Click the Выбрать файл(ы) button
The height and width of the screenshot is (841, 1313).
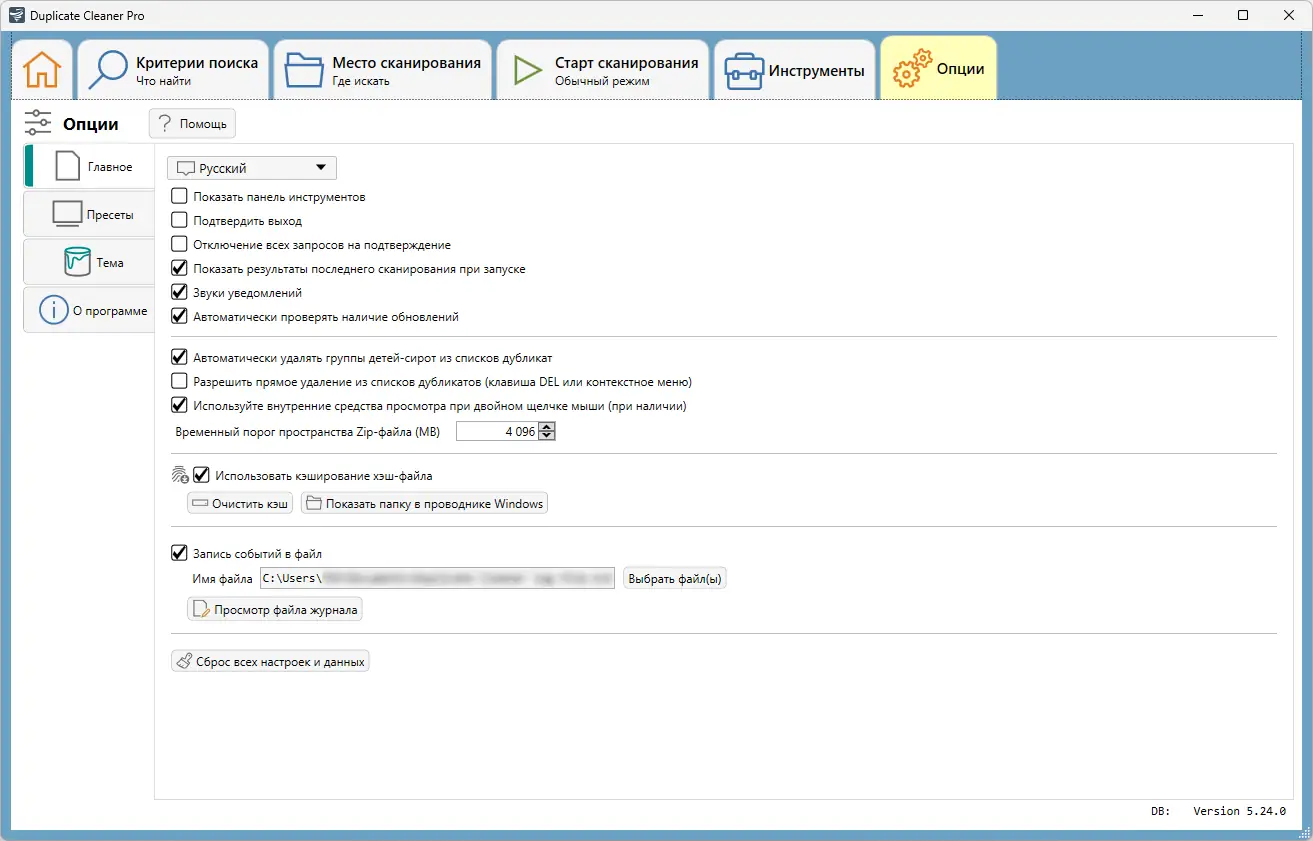pos(674,578)
